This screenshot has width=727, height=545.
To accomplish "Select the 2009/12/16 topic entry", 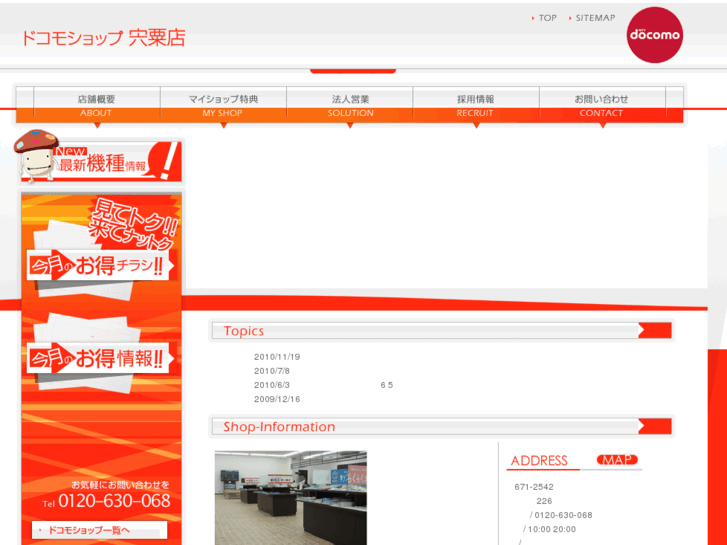I will [x=277, y=399].
